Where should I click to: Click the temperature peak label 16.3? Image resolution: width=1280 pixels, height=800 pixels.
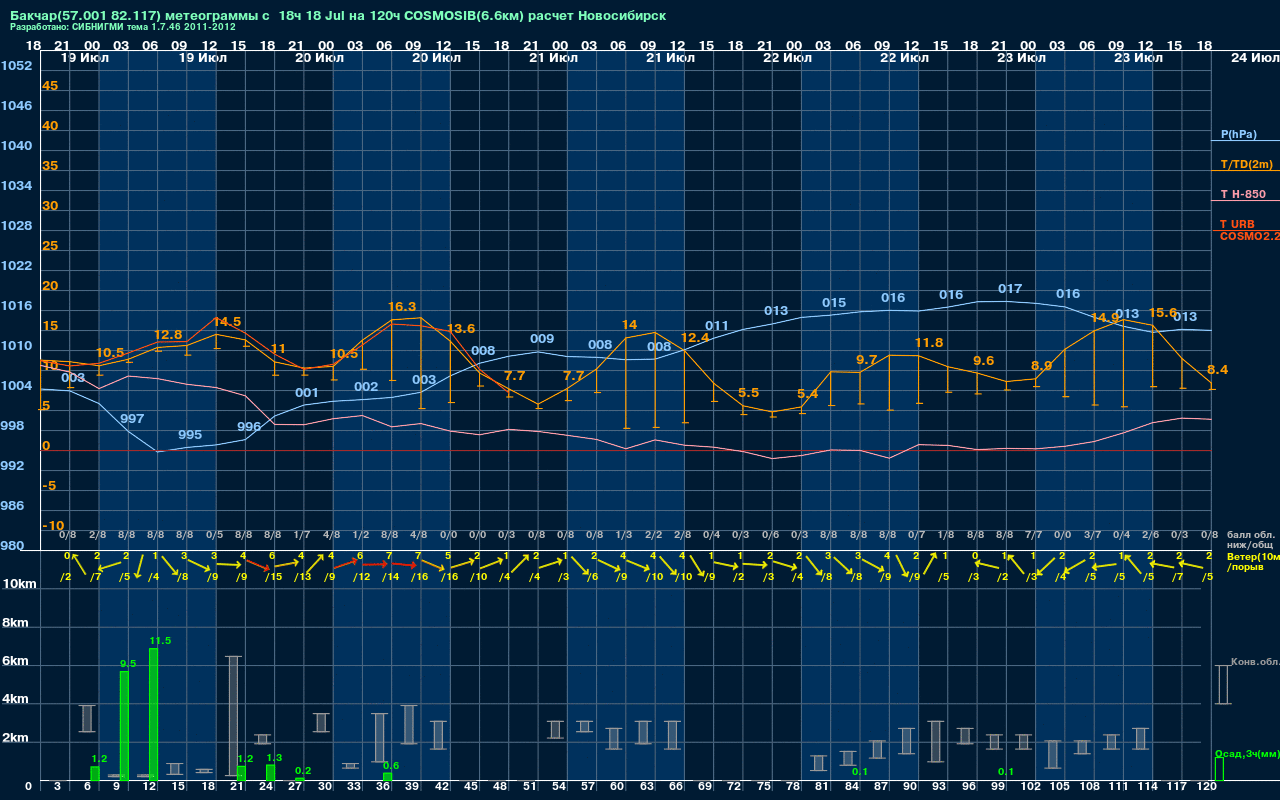(402, 307)
